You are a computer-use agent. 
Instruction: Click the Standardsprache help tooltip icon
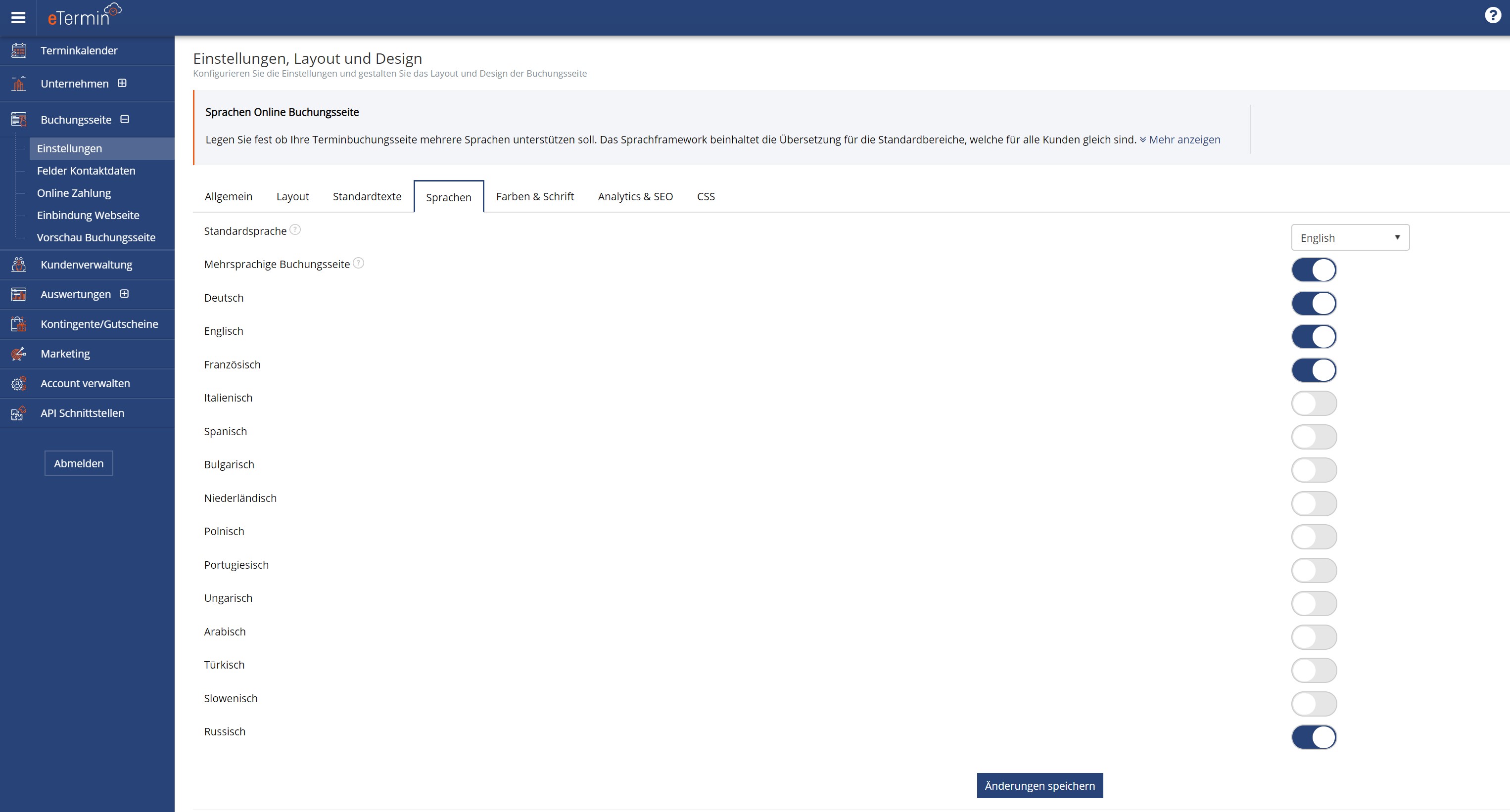[x=295, y=229]
